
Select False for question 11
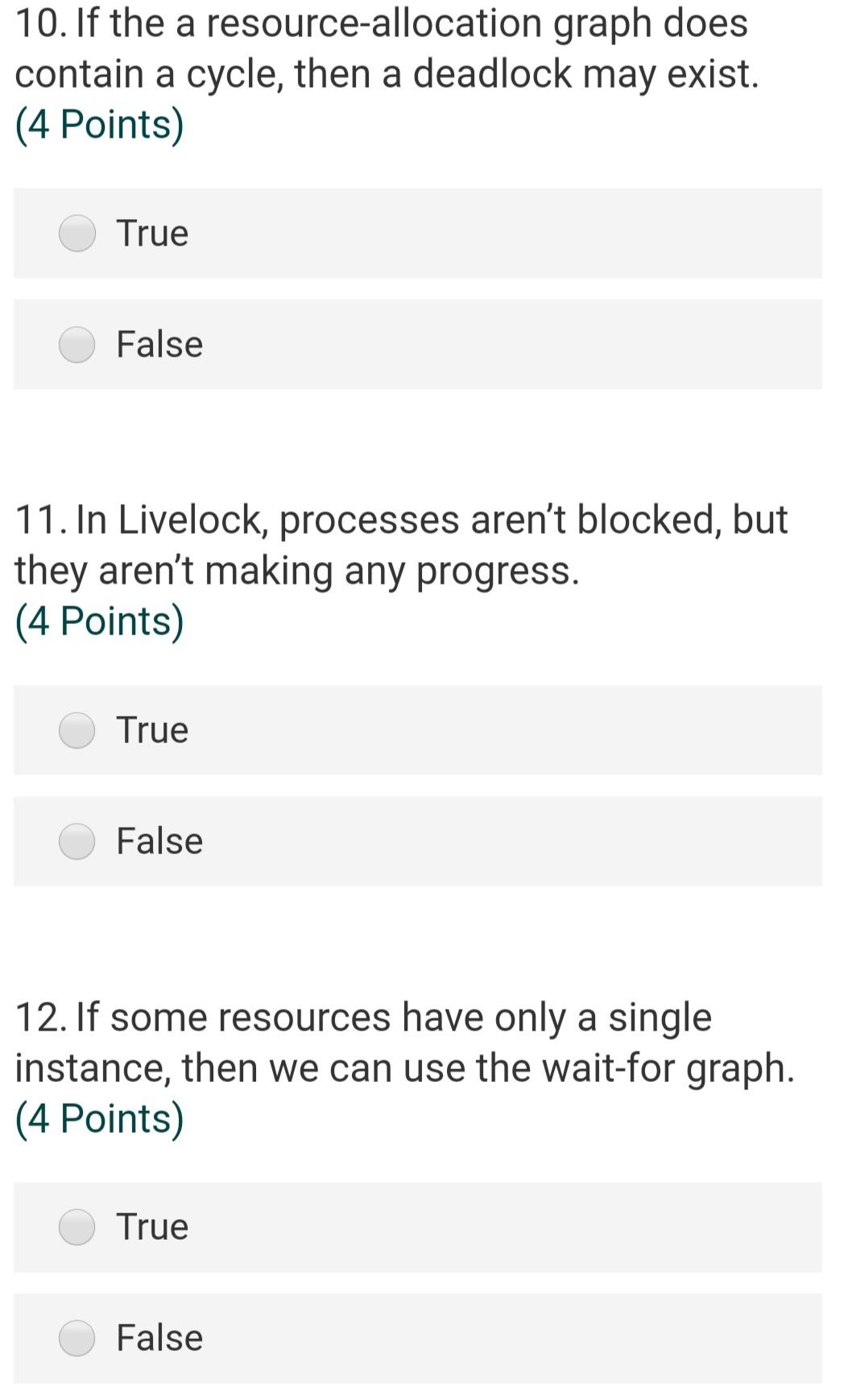click(x=77, y=840)
